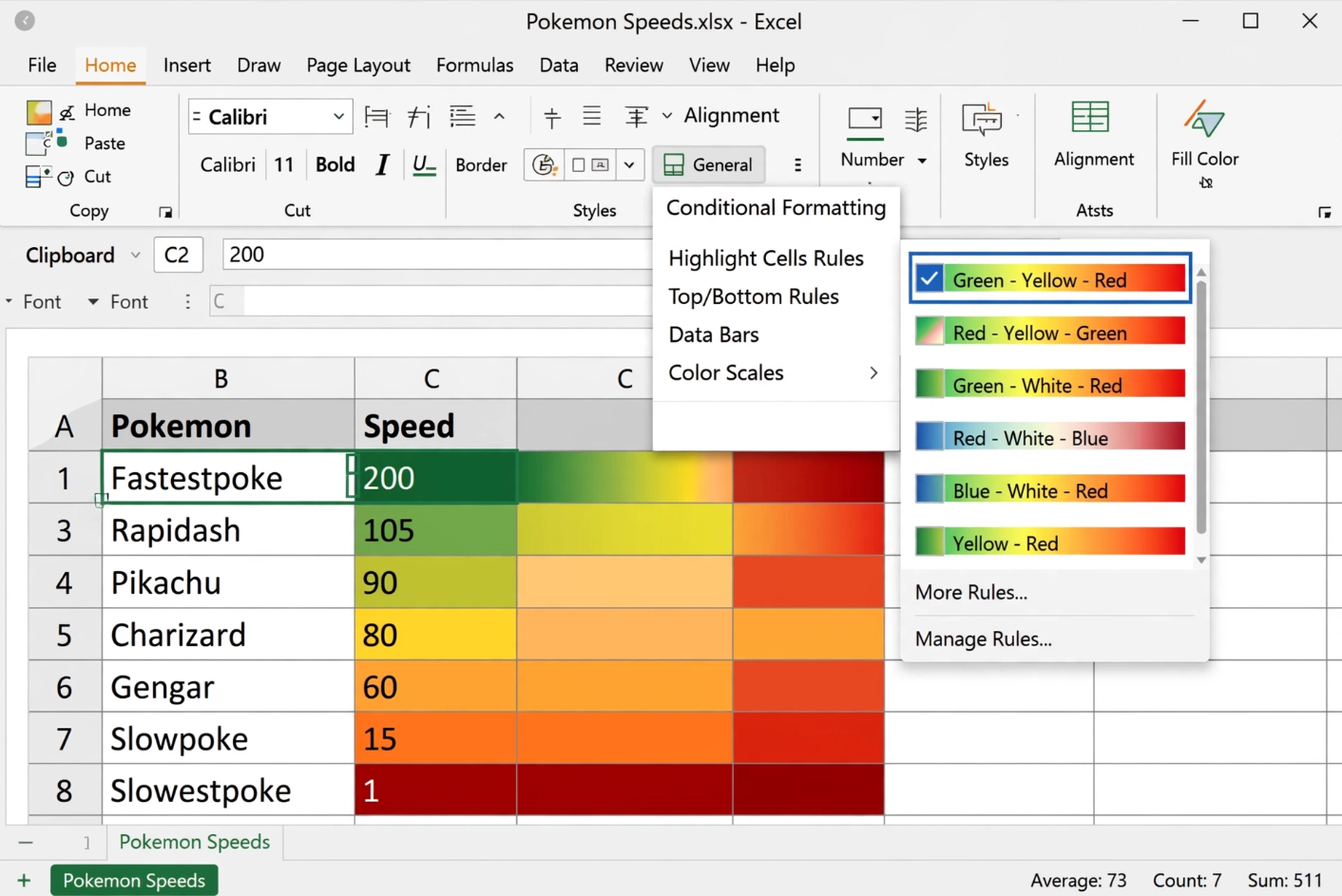Click the center distribute align icon
This screenshot has width=1342, height=896.
[x=636, y=116]
